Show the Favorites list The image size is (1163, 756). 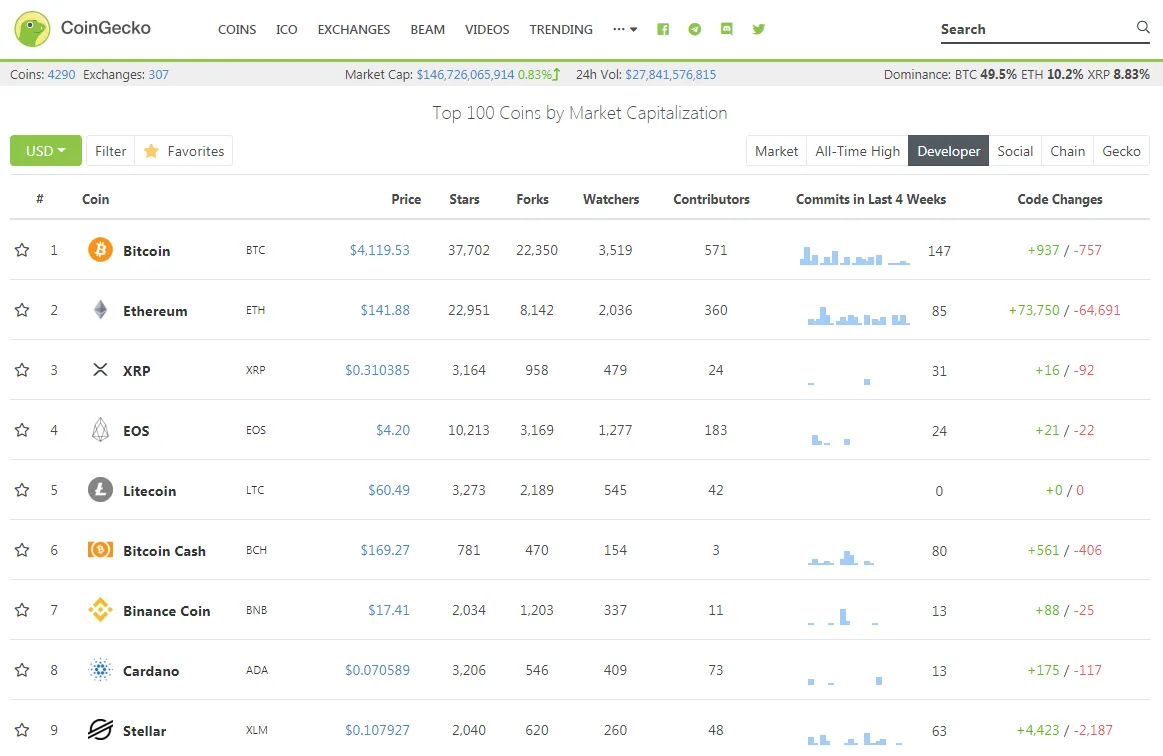[x=184, y=151]
